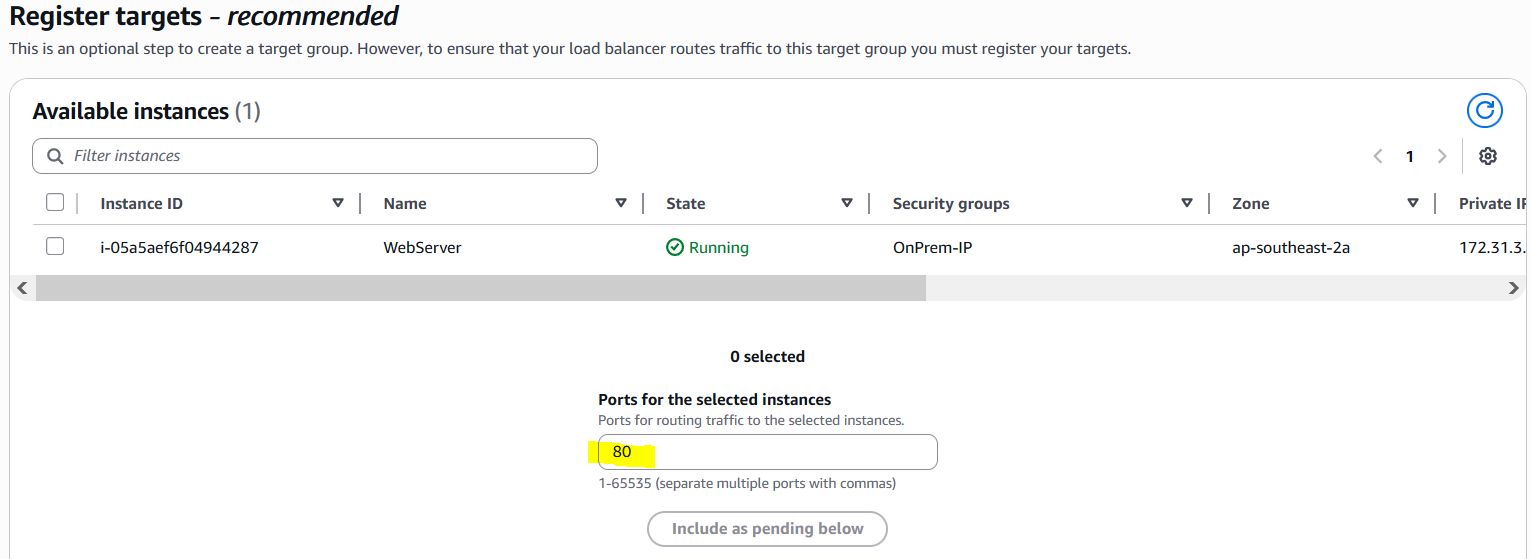Click the green Running status icon
The height and width of the screenshot is (559, 1530).
[x=675, y=247]
